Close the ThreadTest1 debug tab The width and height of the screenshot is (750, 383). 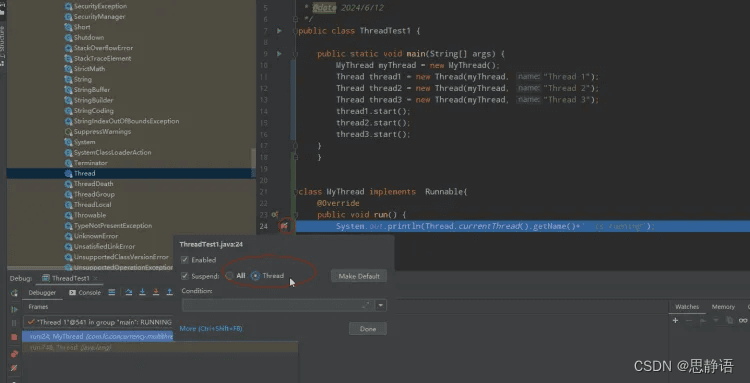(95, 278)
